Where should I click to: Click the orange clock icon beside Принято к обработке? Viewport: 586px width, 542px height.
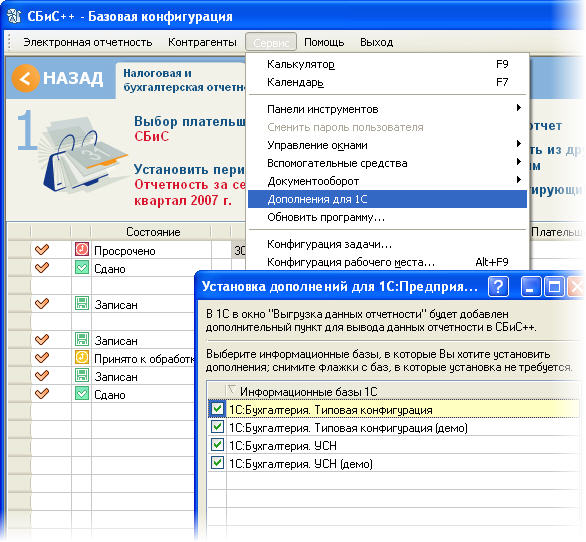(82, 357)
